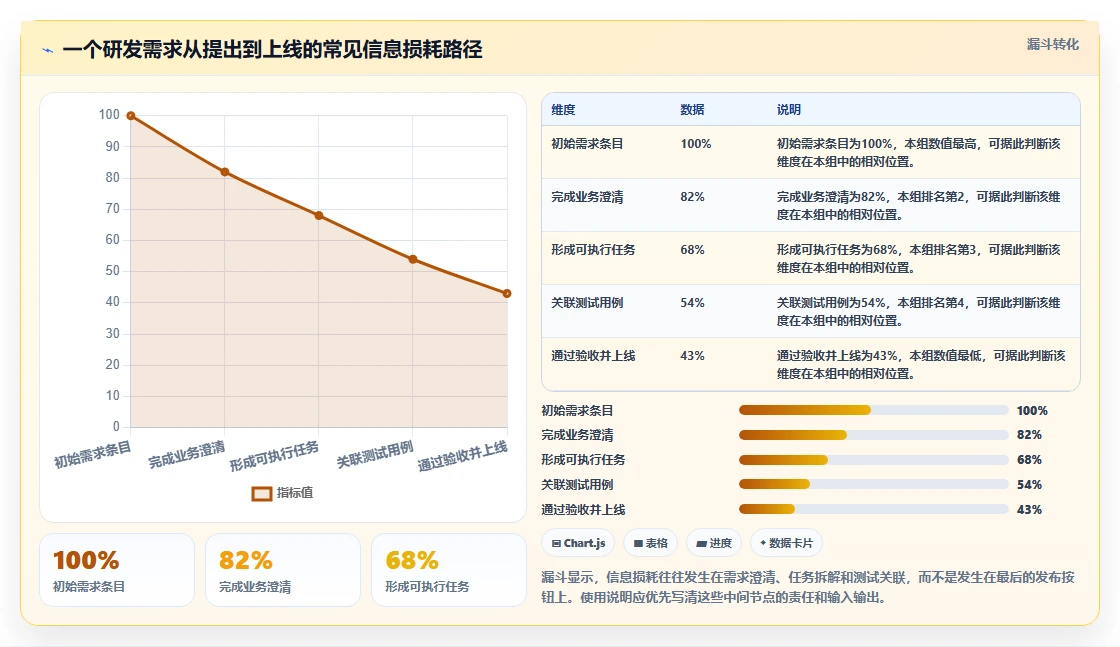Click 初始需求条目 in table 维度 column
Screen dimensions: 1120x647
pyautogui.click(x=587, y=144)
